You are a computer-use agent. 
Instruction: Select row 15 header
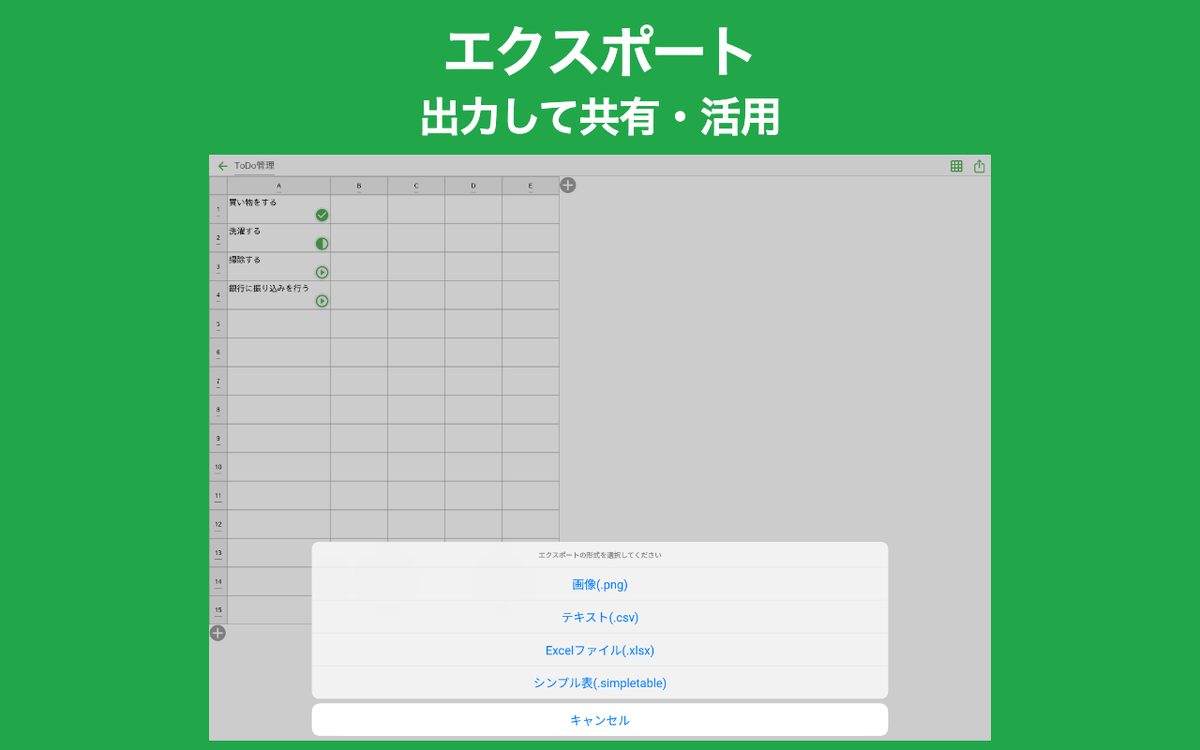(218, 610)
